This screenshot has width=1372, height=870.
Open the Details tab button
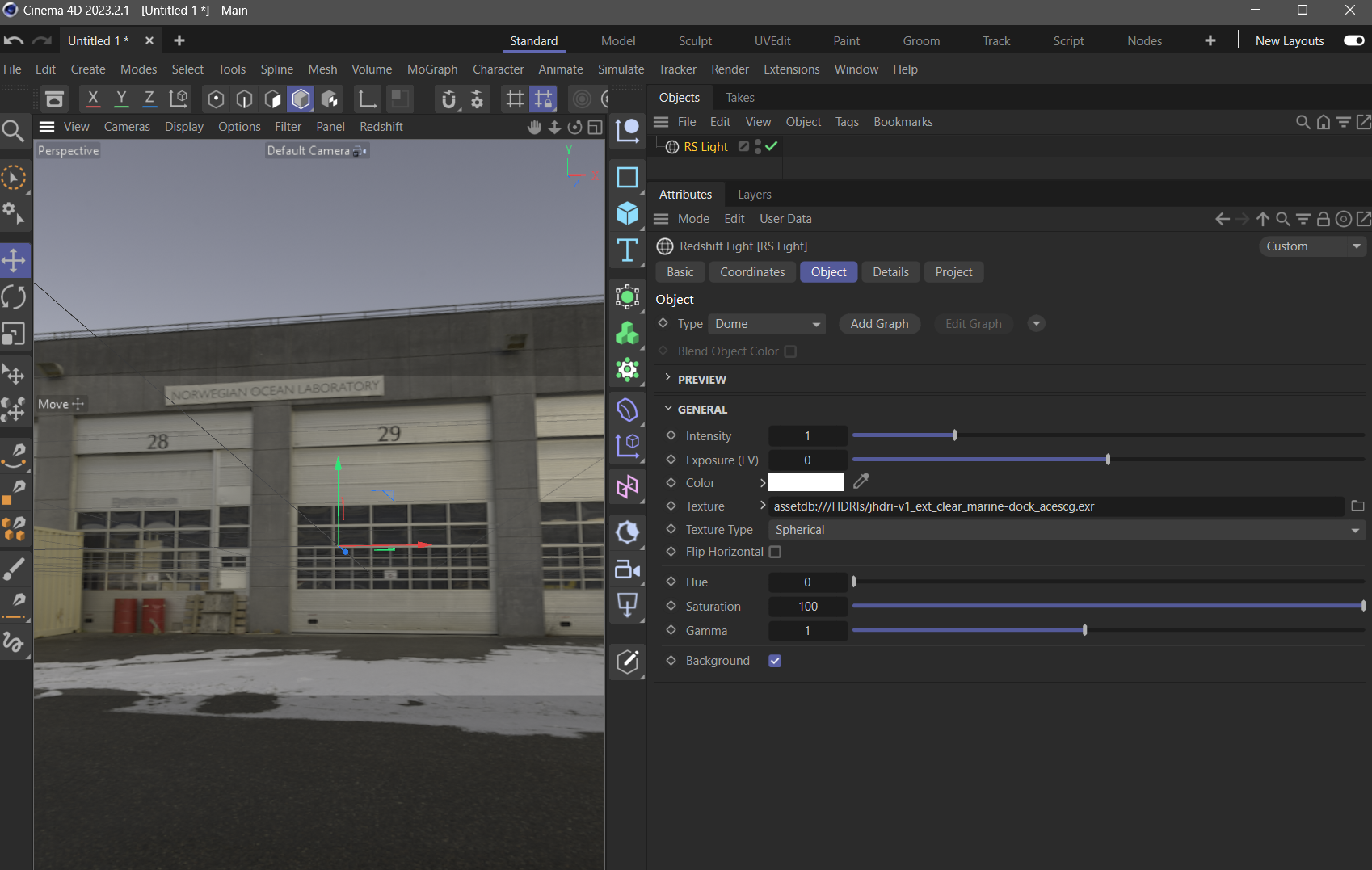890,272
